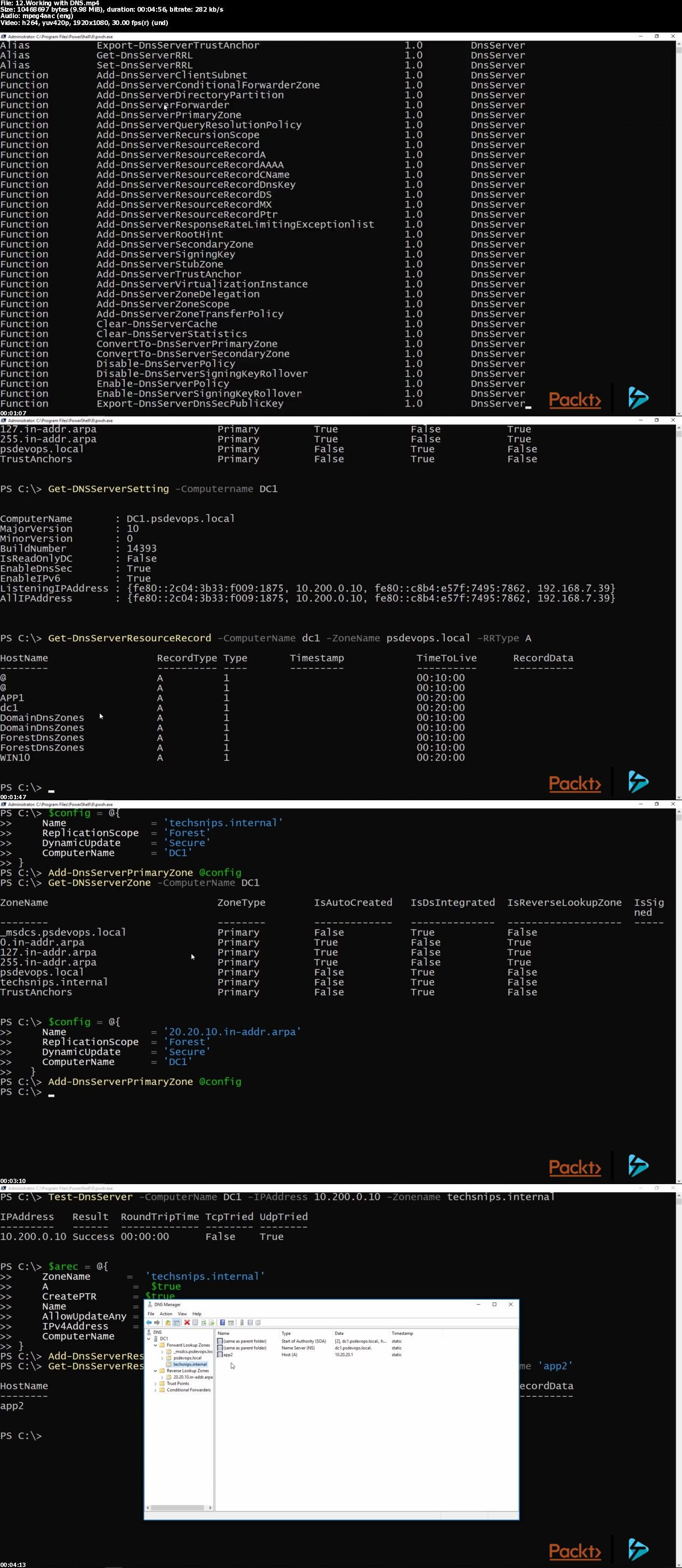Click the tree pane scrollbar right arrow
The width and height of the screenshot is (682, 1568).
tap(210, 1508)
